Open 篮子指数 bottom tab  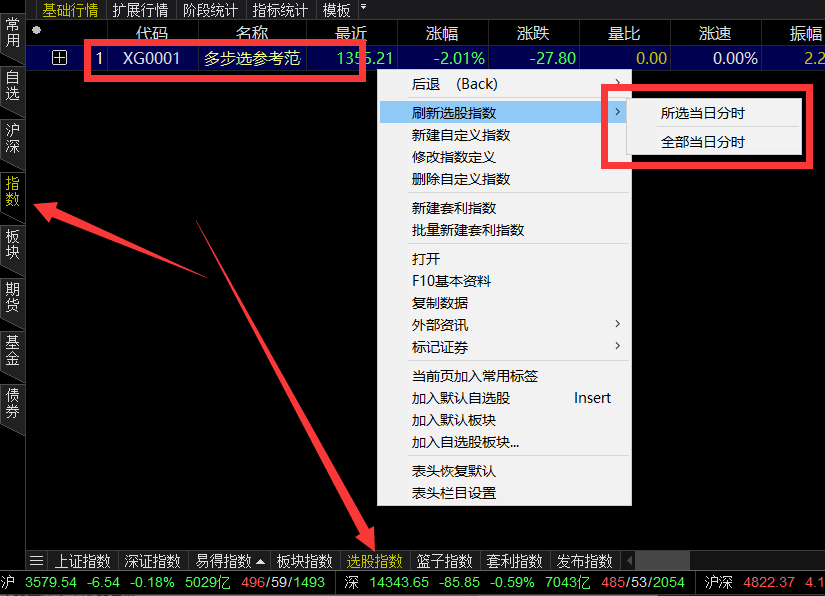[x=445, y=561]
